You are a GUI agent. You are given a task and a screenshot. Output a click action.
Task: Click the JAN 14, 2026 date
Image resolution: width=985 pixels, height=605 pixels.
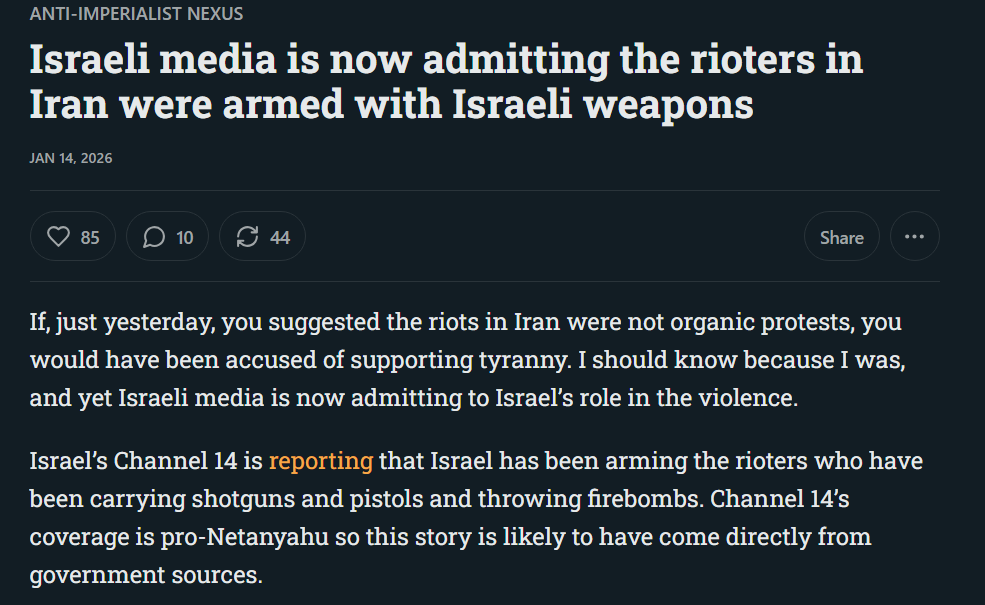(x=71, y=158)
